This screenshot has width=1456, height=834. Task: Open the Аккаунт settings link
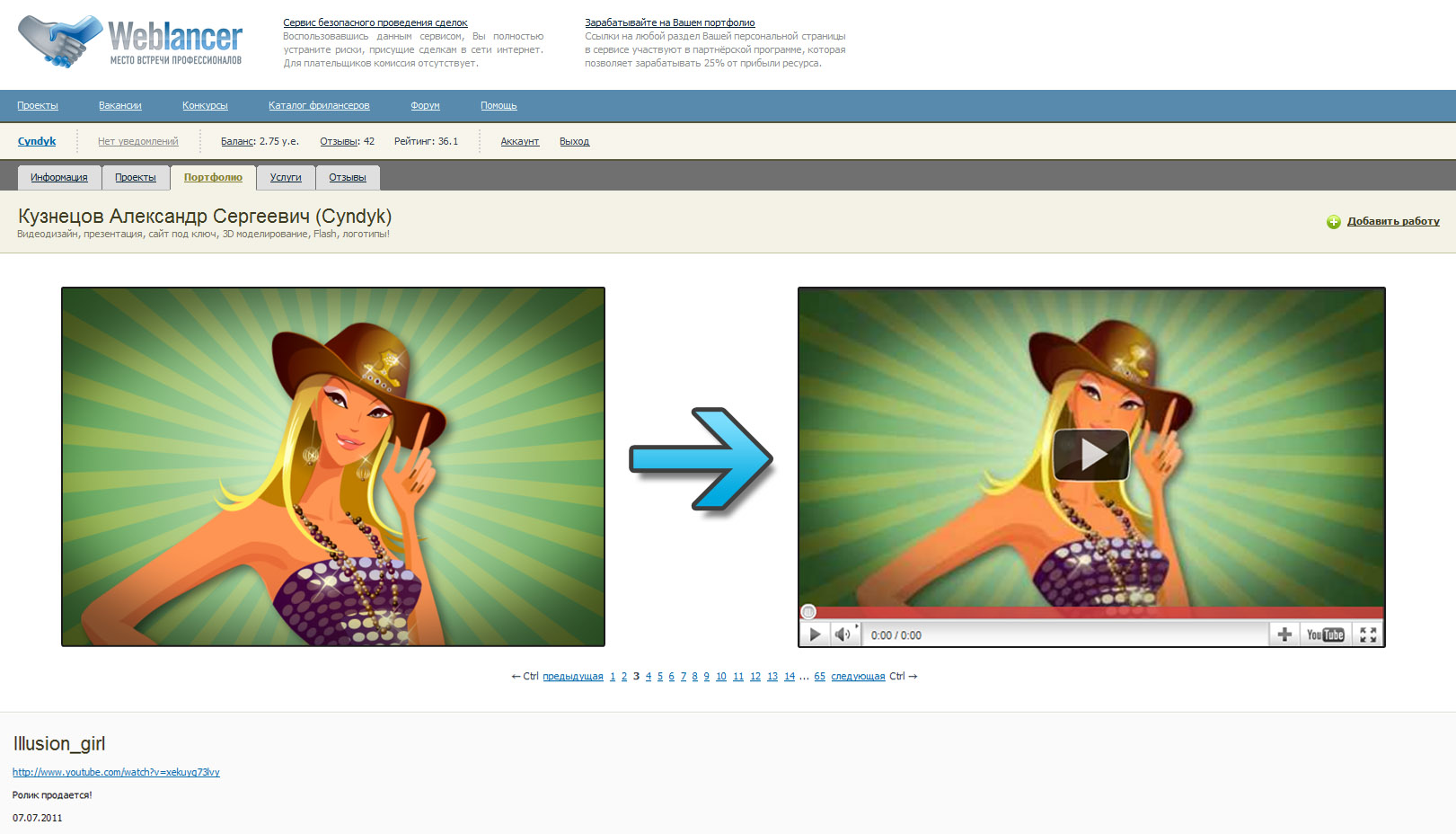coord(520,141)
